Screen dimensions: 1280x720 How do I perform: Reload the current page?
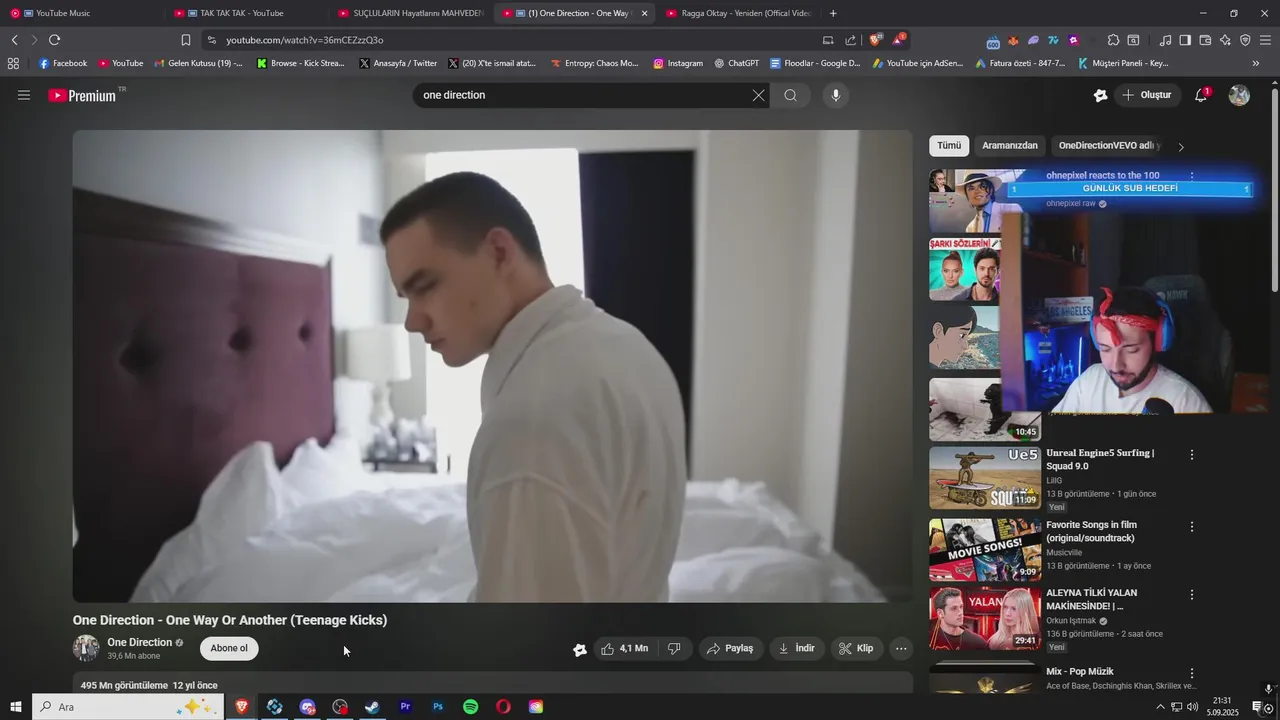(54, 40)
